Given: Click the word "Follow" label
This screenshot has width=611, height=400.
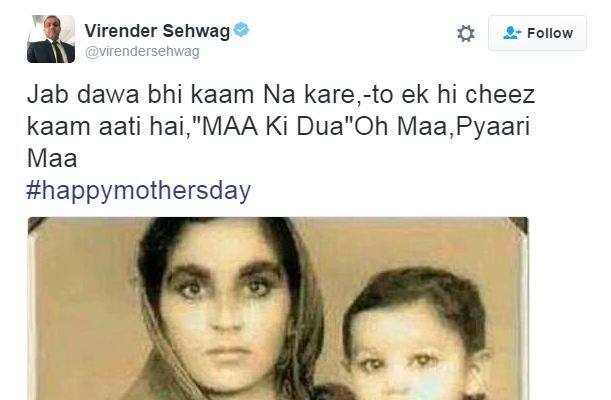Looking at the screenshot, I should tap(550, 33).
